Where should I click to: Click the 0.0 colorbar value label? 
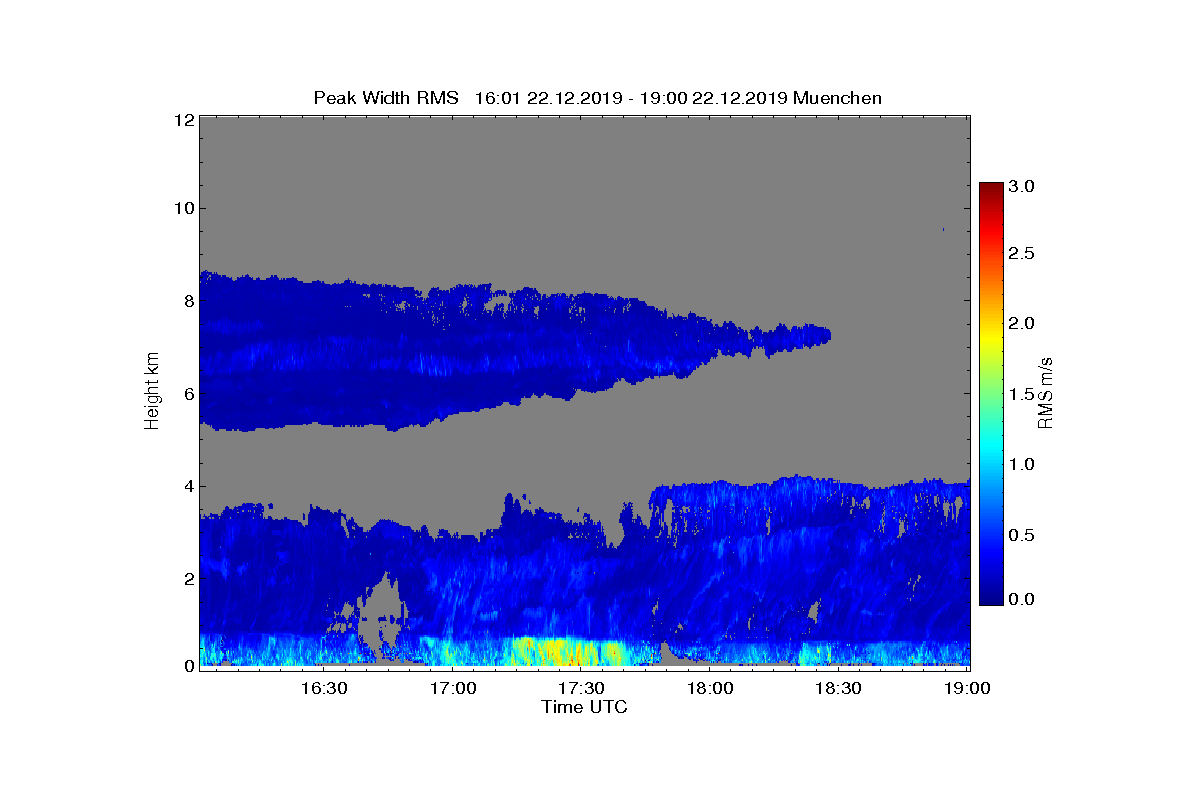(x=1021, y=598)
